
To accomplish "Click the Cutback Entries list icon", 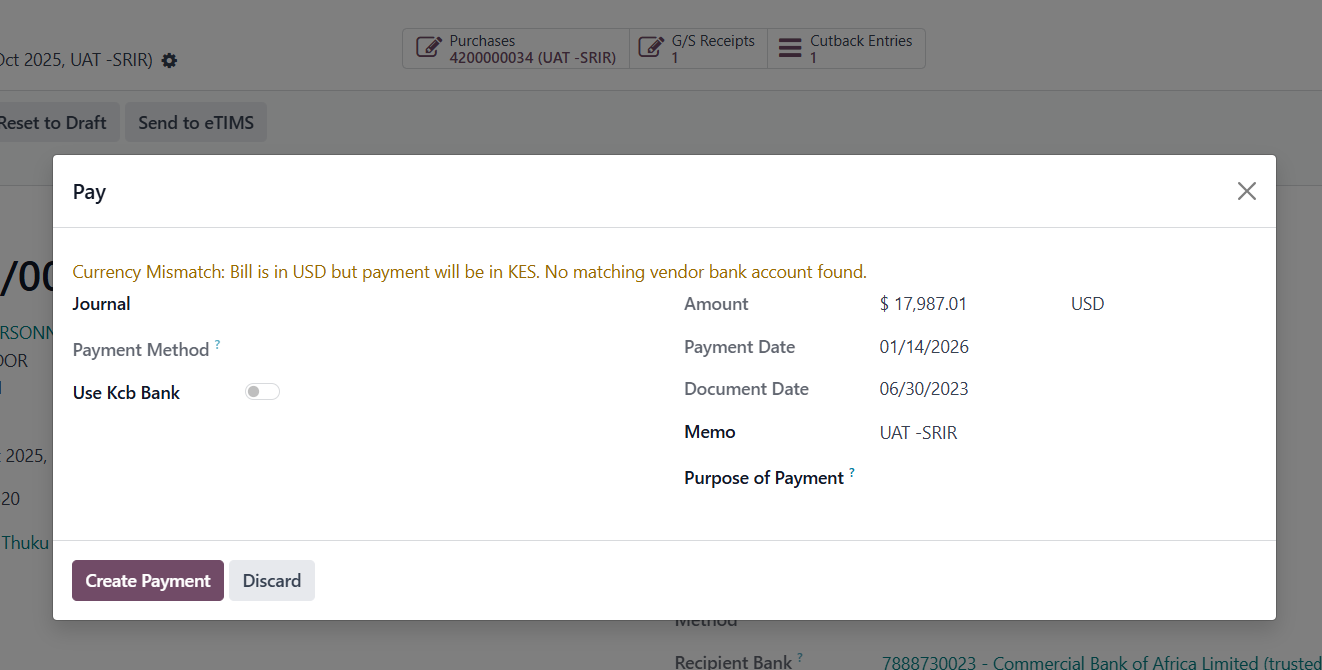I will click(x=790, y=48).
